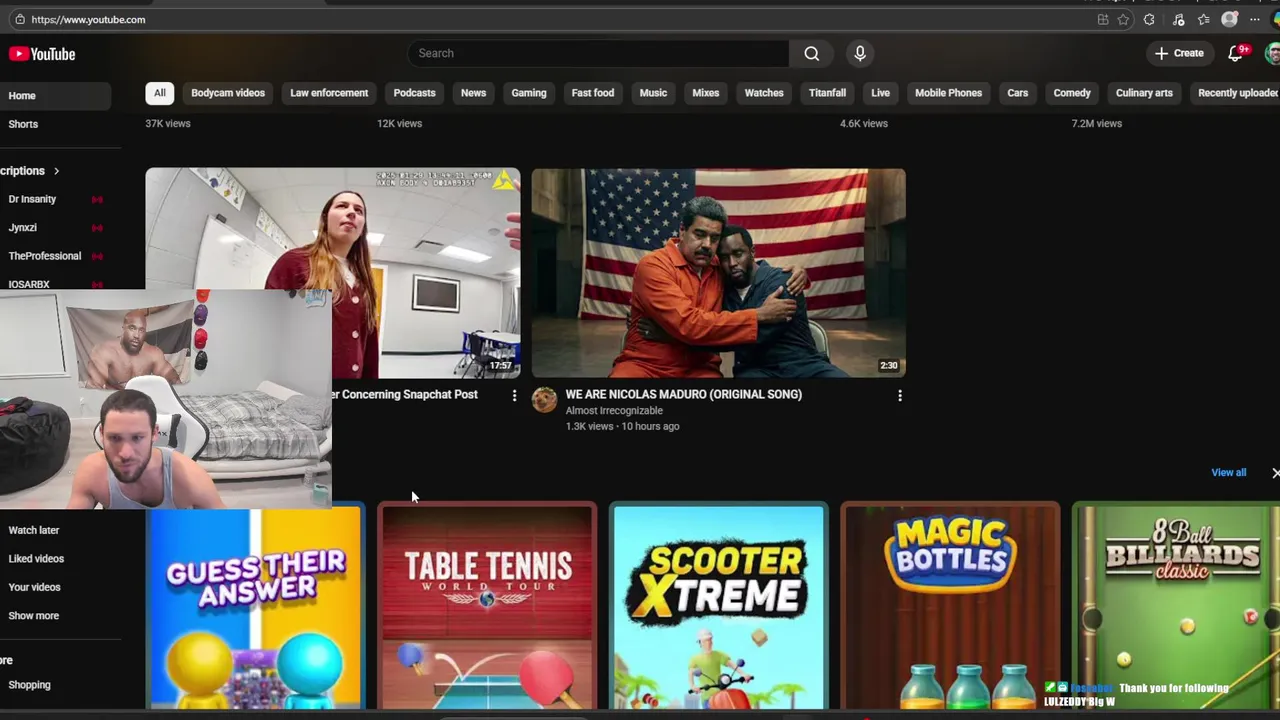Click WE ARE NICOLAS MADURO video title
This screenshot has height=720, width=1280.
[684, 394]
